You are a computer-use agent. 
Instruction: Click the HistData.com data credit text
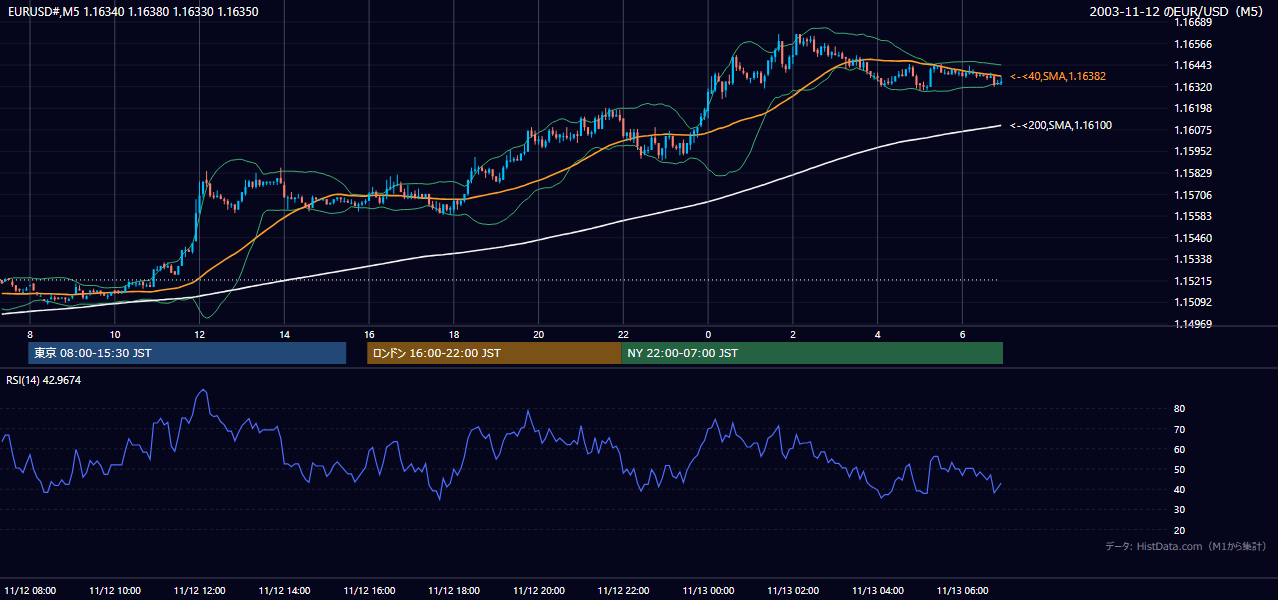click(1186, 546)
